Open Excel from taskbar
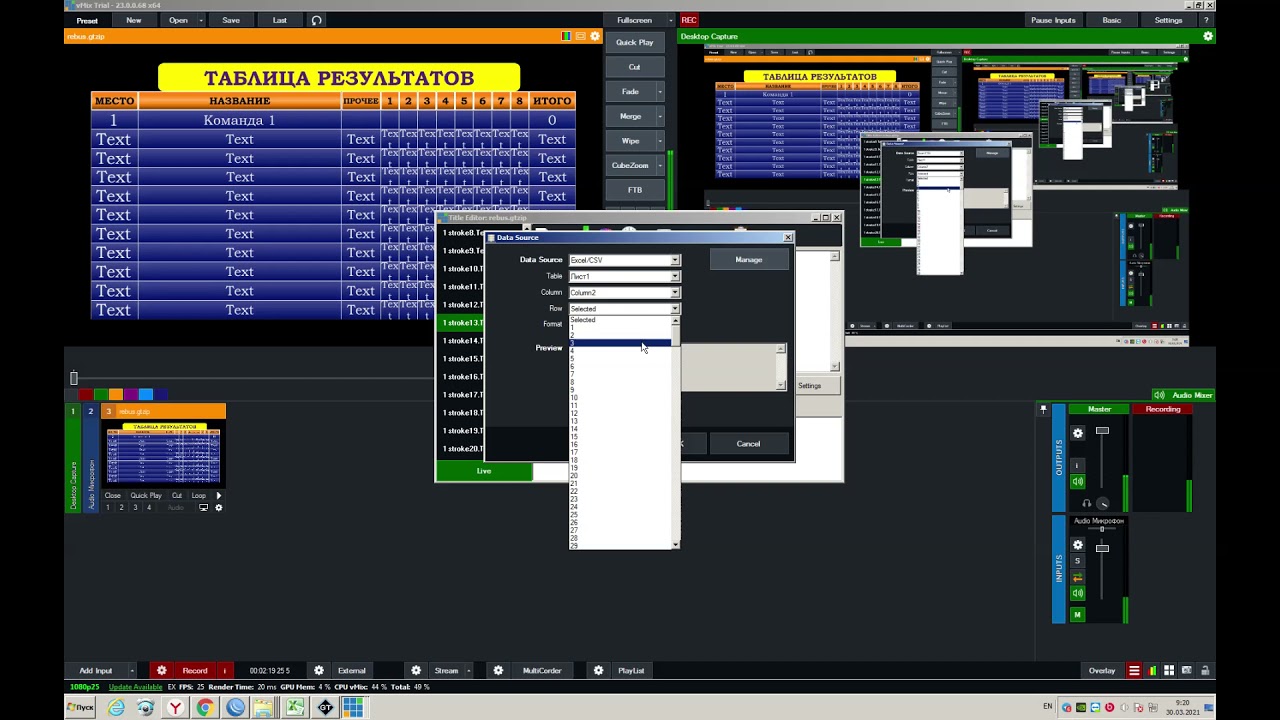The image size is (1280, 720). pyautogui.click(x=295, y=707)
